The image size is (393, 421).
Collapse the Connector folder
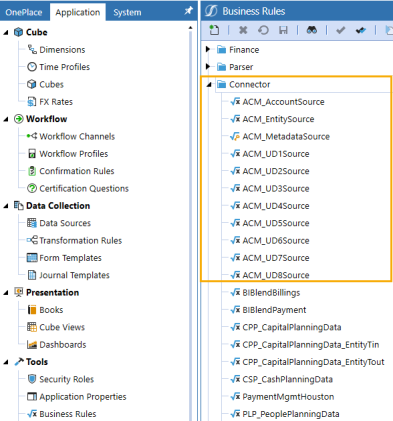point(209,84)
